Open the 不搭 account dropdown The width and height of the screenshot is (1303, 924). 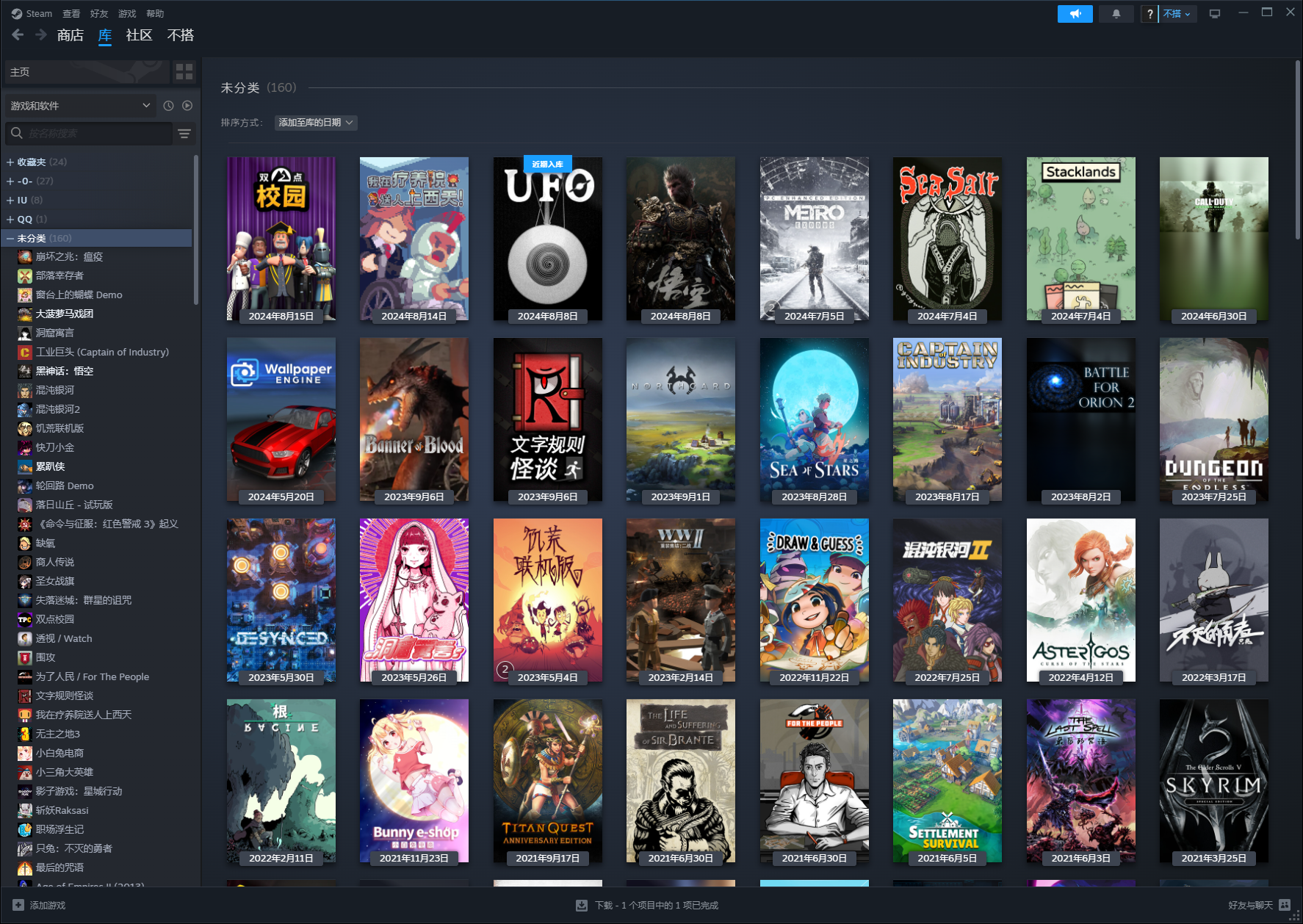[1177, 14]
